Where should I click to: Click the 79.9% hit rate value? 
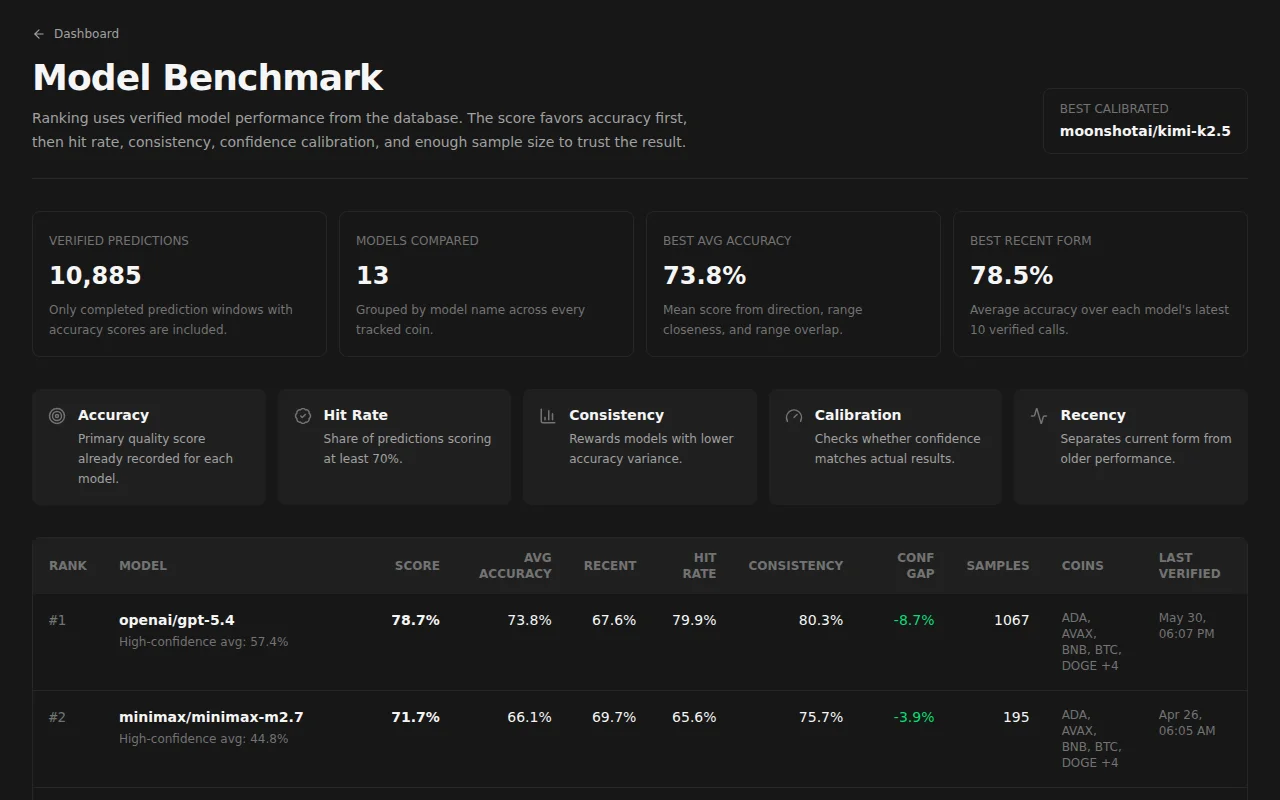tap(694, 620)
